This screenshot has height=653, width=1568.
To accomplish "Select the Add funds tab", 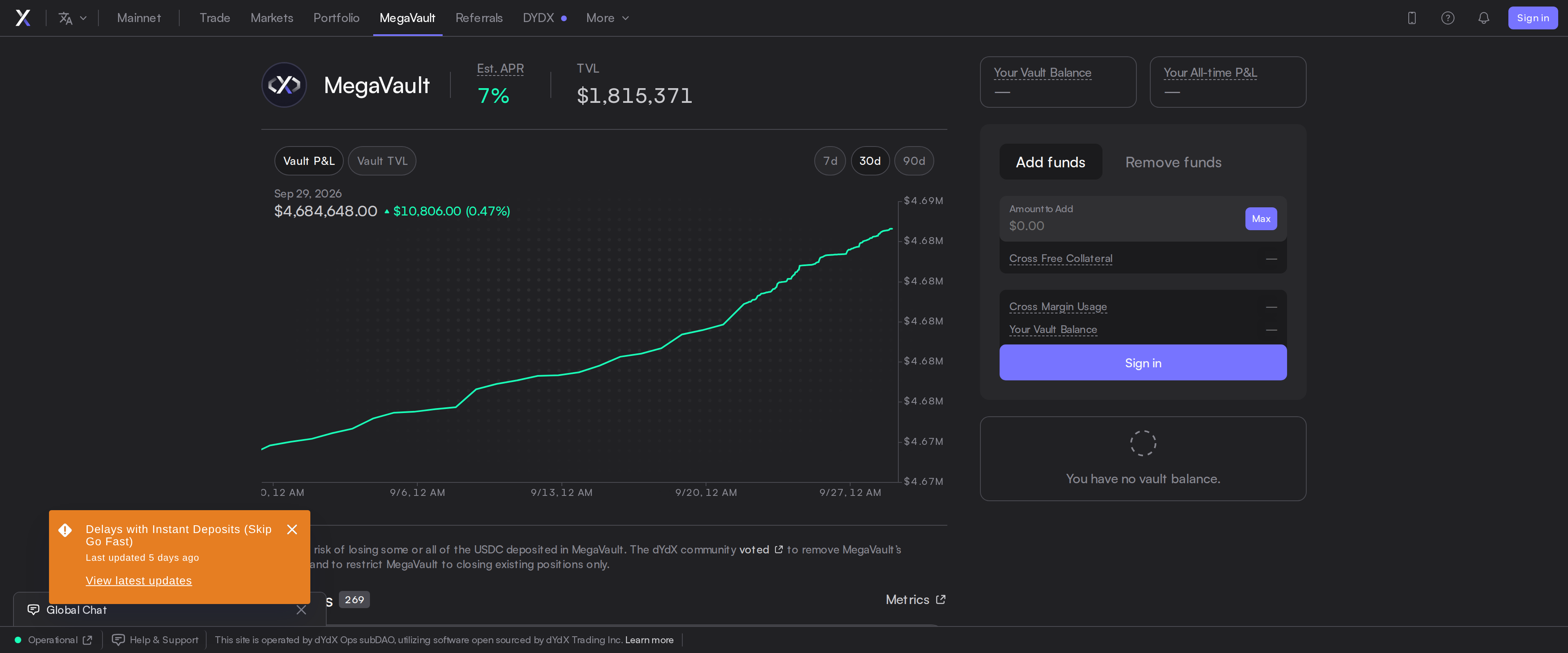I will [1051, 162].
